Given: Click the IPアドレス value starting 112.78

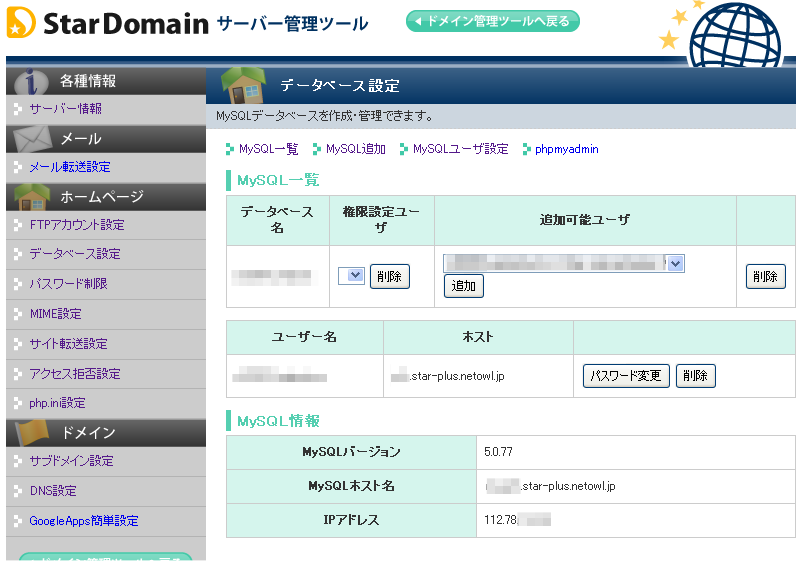Looking at the screenshot, I should coord(517,520).
